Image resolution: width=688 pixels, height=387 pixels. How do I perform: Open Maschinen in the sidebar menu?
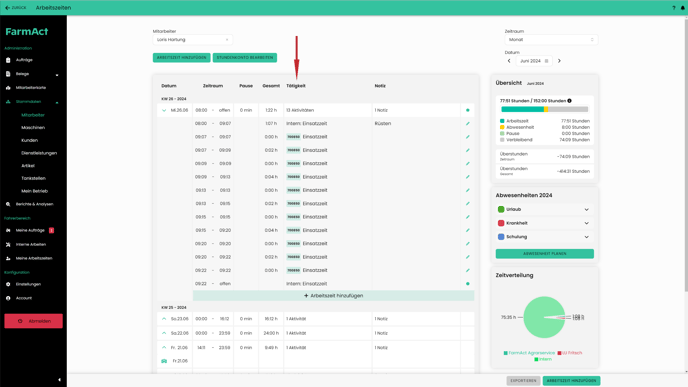(33, 128)
